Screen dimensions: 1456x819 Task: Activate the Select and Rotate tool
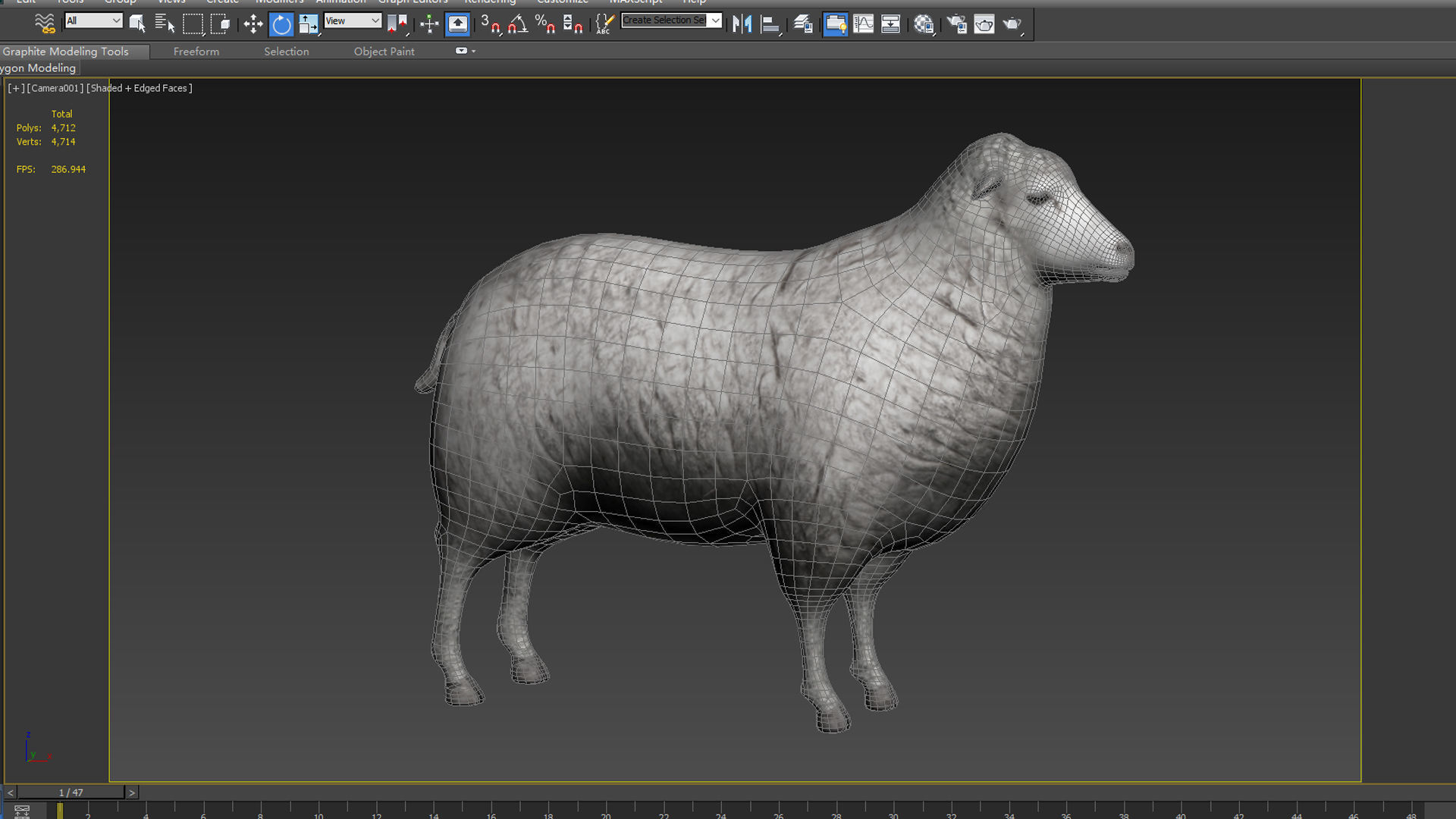[281, 24]
